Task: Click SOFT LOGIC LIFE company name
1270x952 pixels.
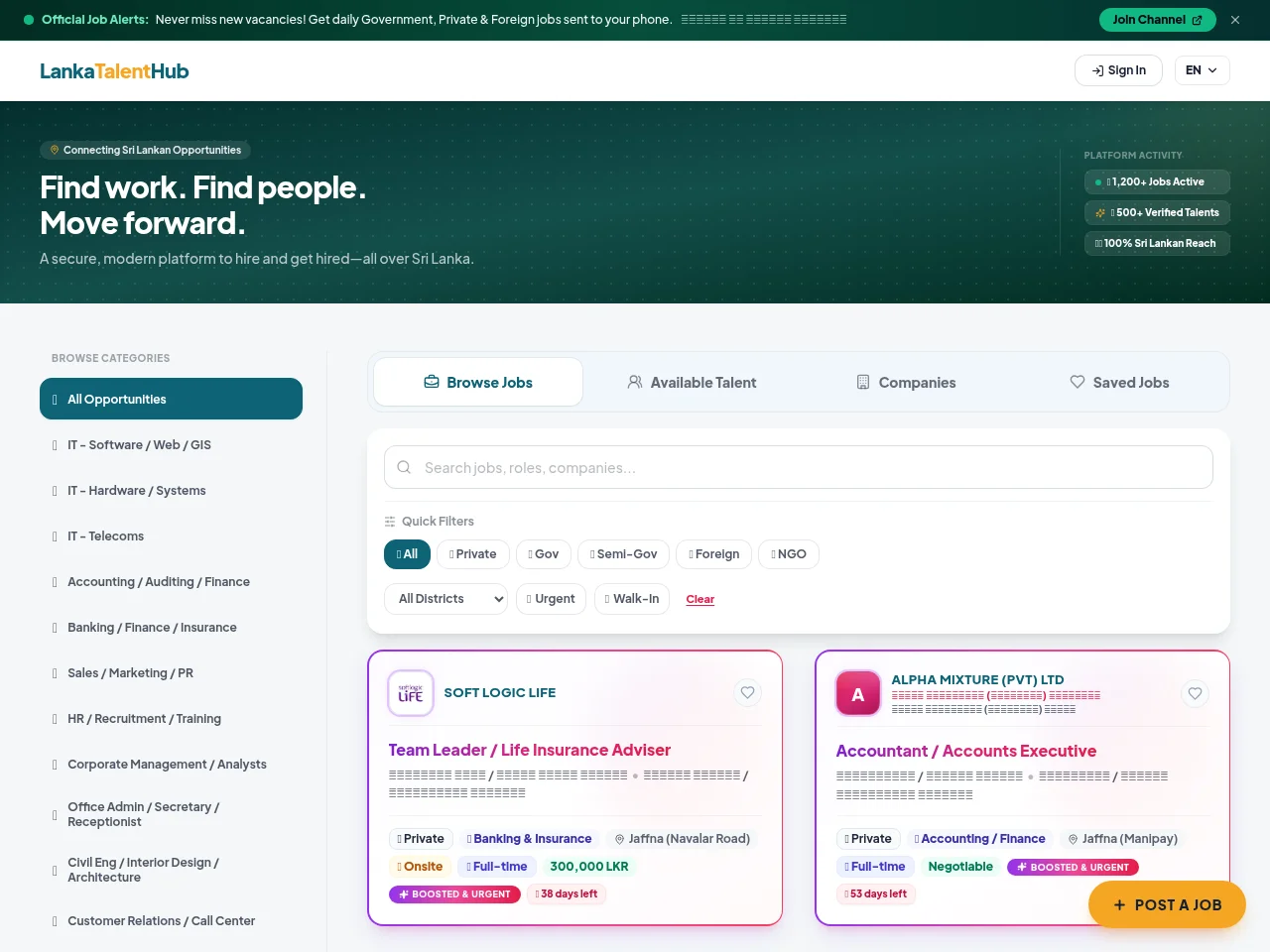Action: pos(500,693)
